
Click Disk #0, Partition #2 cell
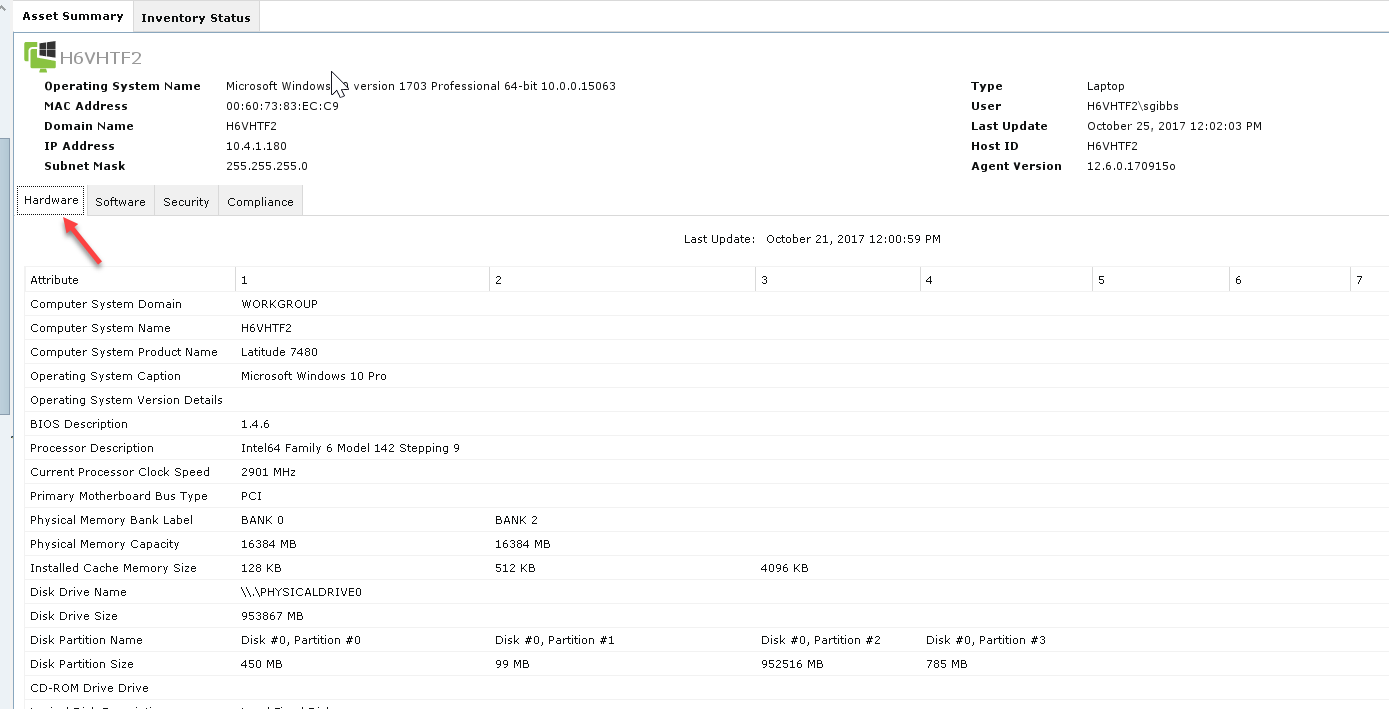[x=821, y=640]
